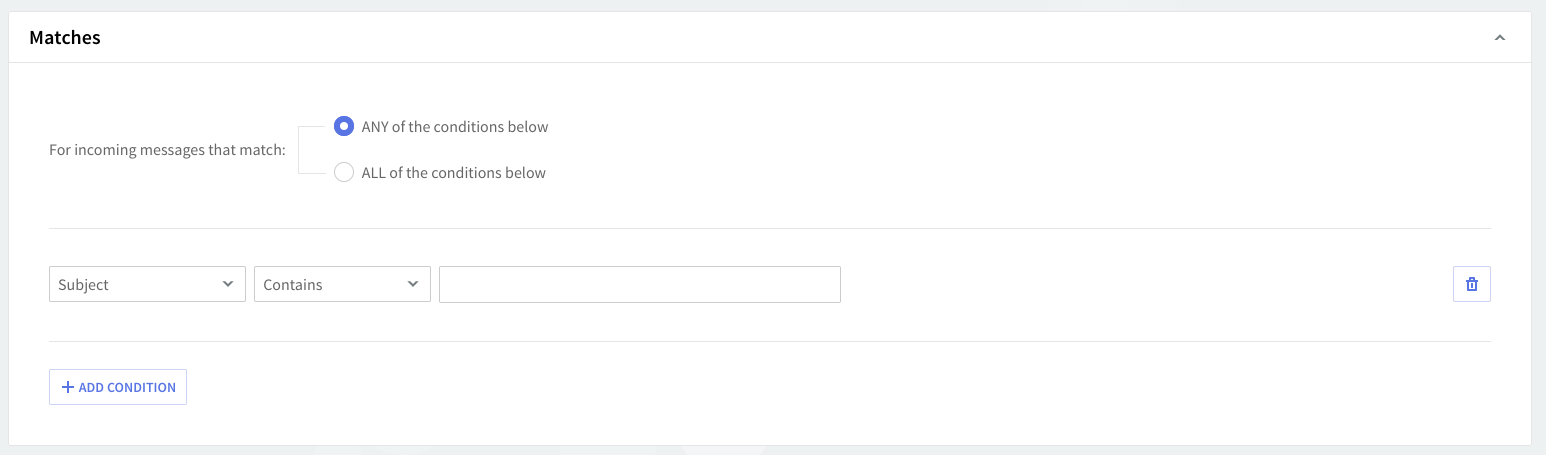Click the "ANY of the conditions below" label
The image size is (1546, 455).
[455, 127]
